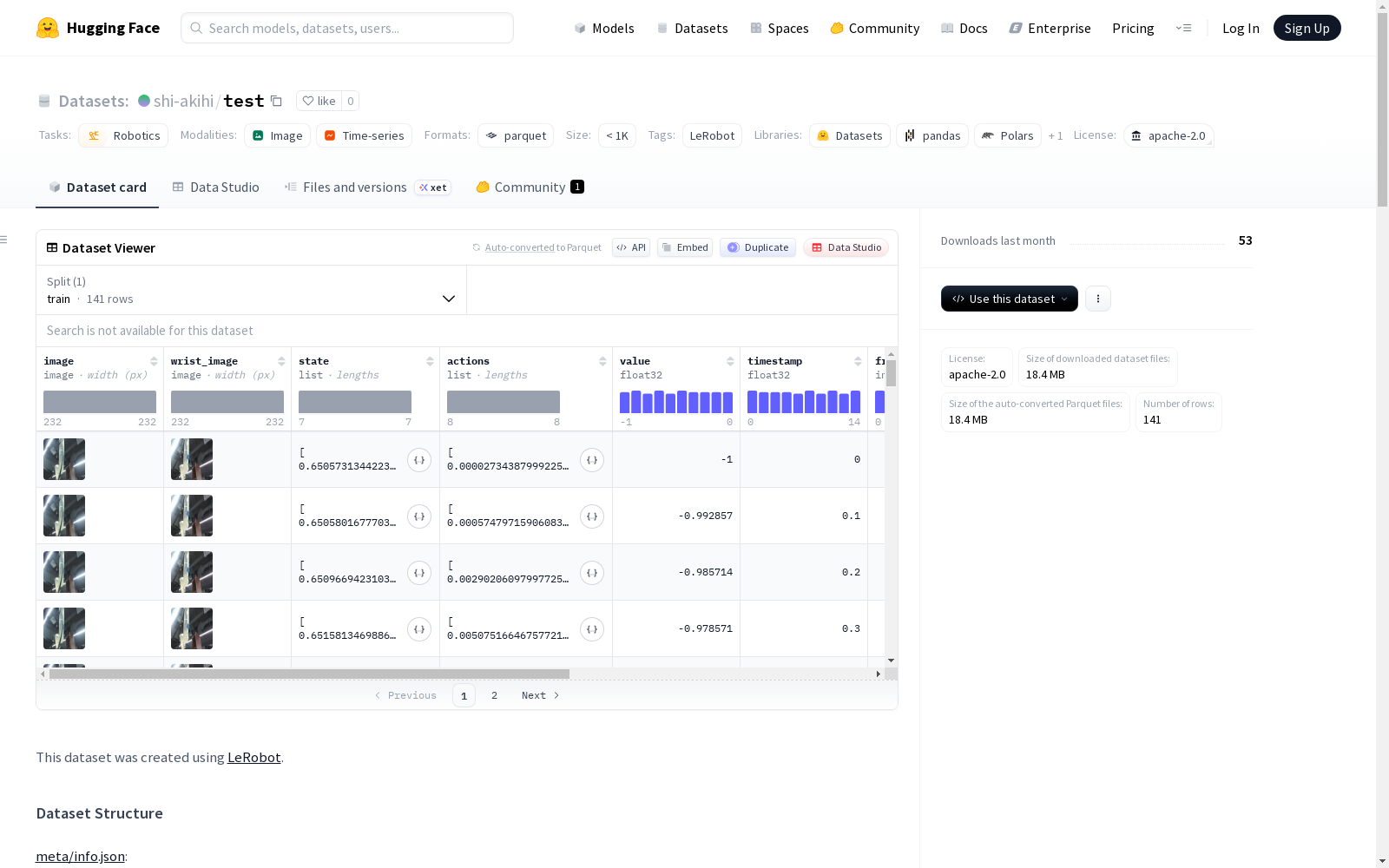Go to the Next page of rows
Screen dimensions: 1389x868
[540, 695]
